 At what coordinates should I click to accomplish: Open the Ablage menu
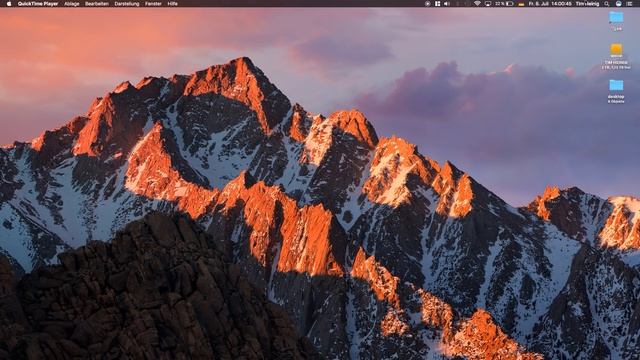(72, 4)
